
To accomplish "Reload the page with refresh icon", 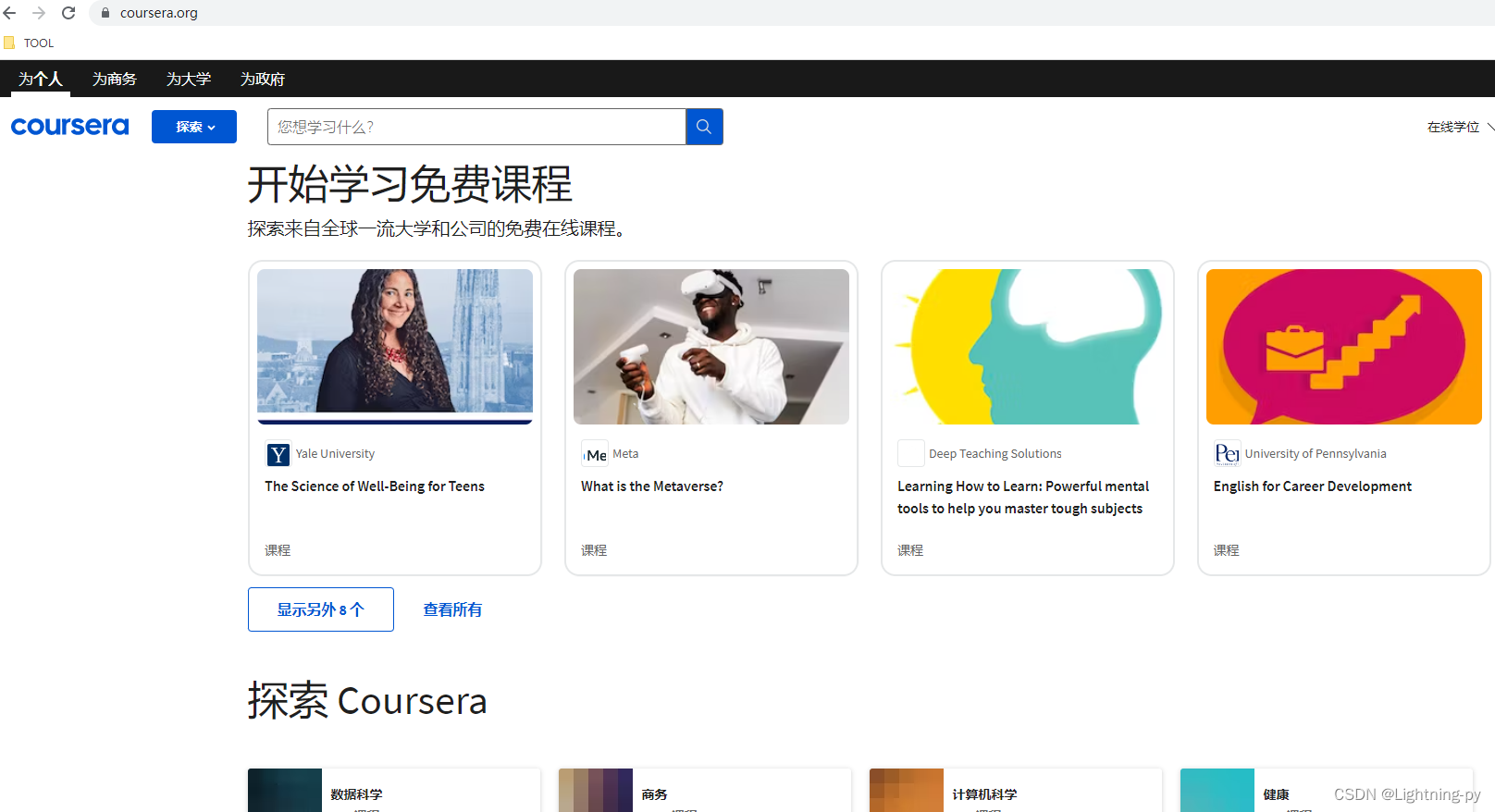I will pyautogui.click(x=68, y=13).
